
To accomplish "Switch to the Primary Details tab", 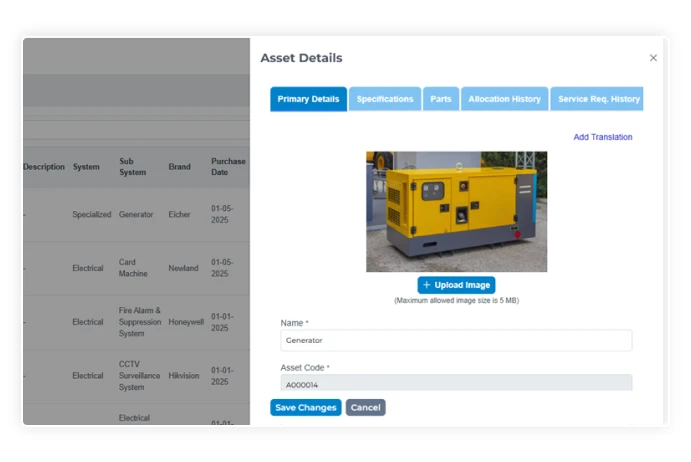I will (x=308, y=99).
